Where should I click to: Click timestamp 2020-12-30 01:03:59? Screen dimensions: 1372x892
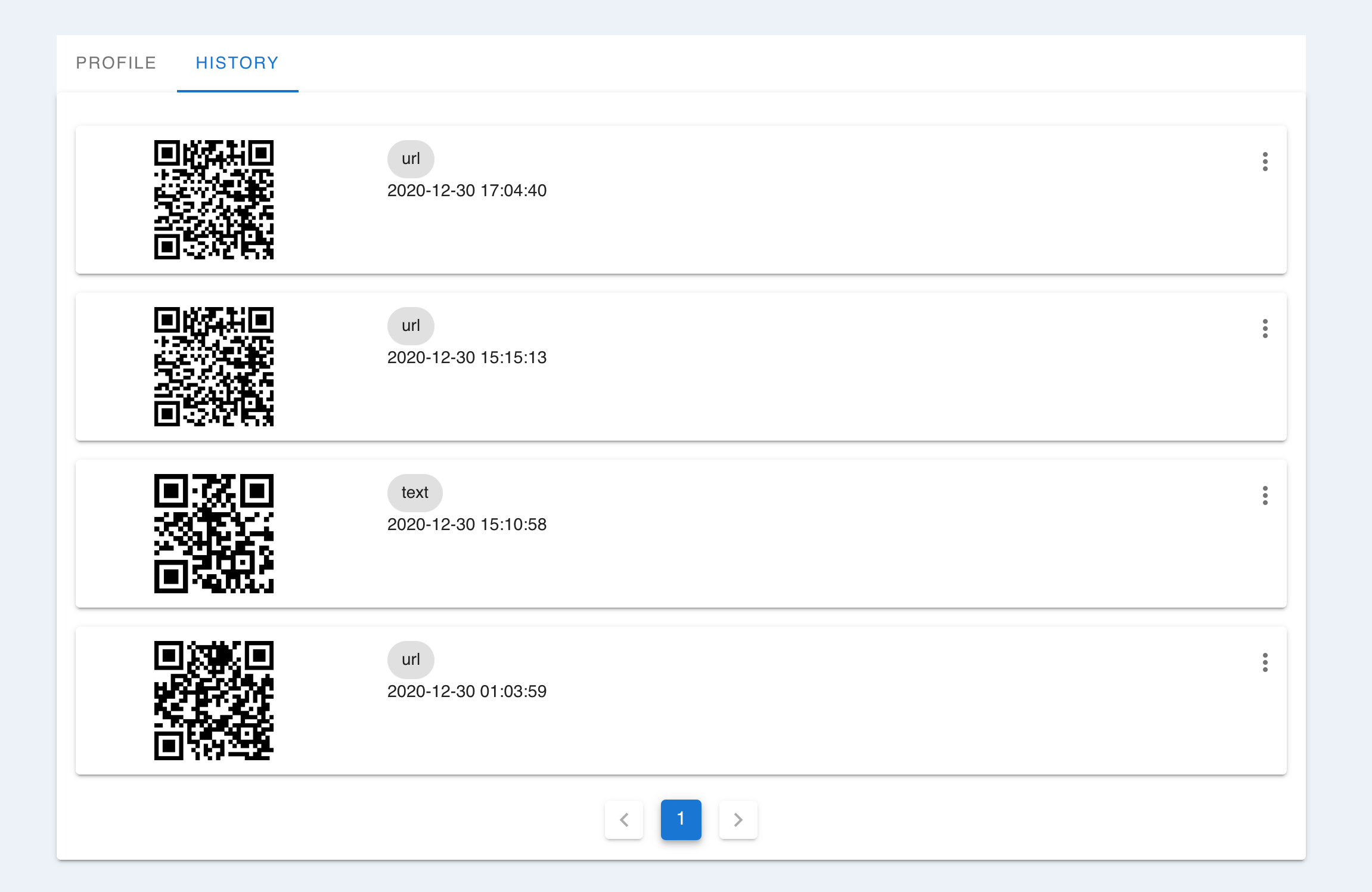coord(467,692)
